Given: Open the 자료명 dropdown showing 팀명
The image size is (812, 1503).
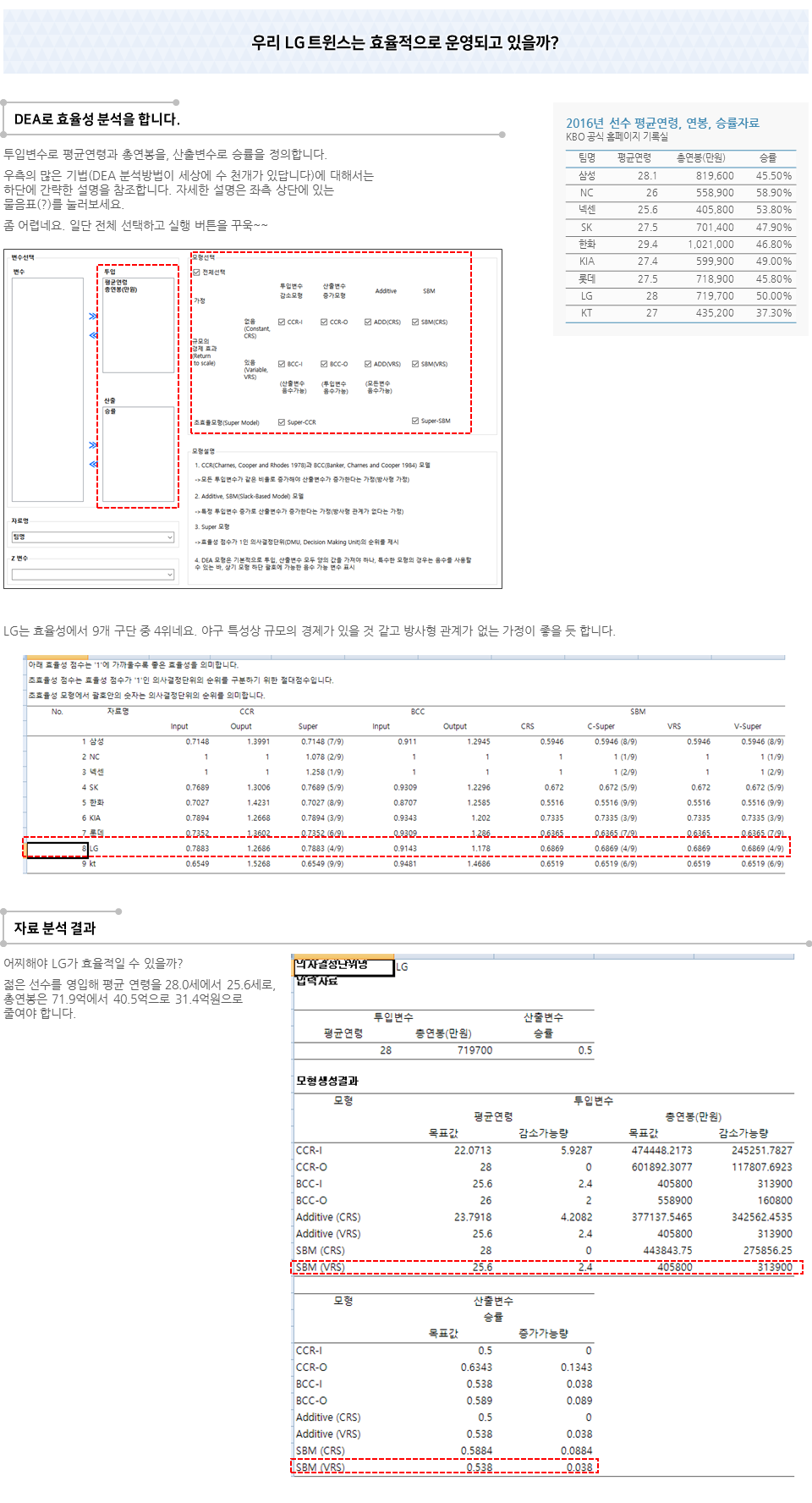Looking at the screenshot, I should [x=92, y=537].
